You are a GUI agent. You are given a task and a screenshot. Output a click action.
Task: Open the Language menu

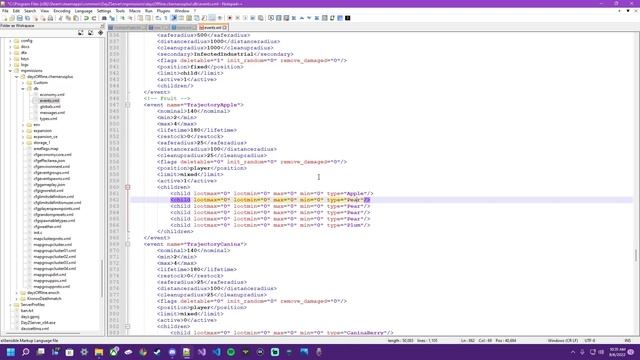[x=83, y=11]
